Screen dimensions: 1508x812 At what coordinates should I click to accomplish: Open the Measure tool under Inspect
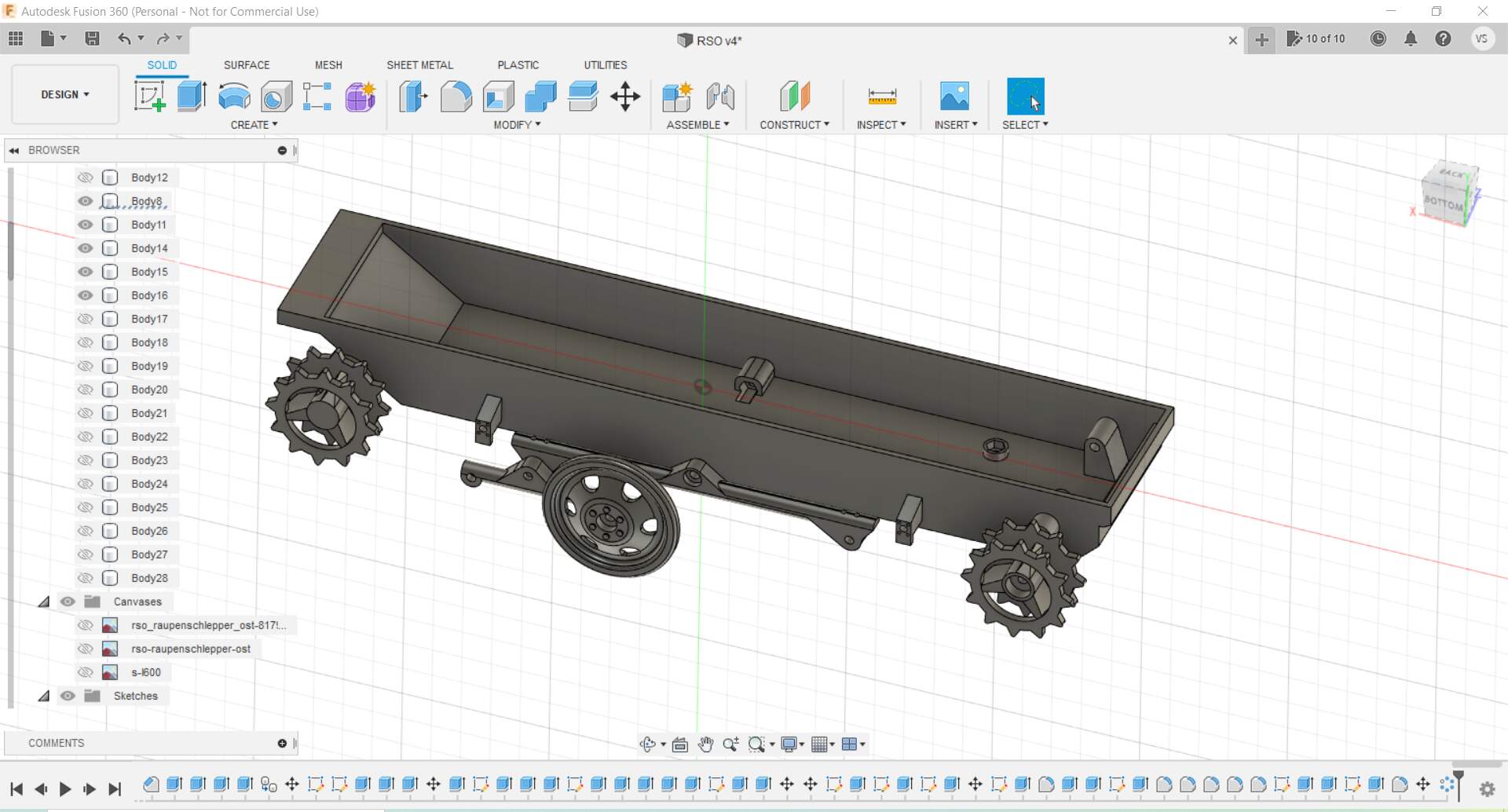pos(882,97)
